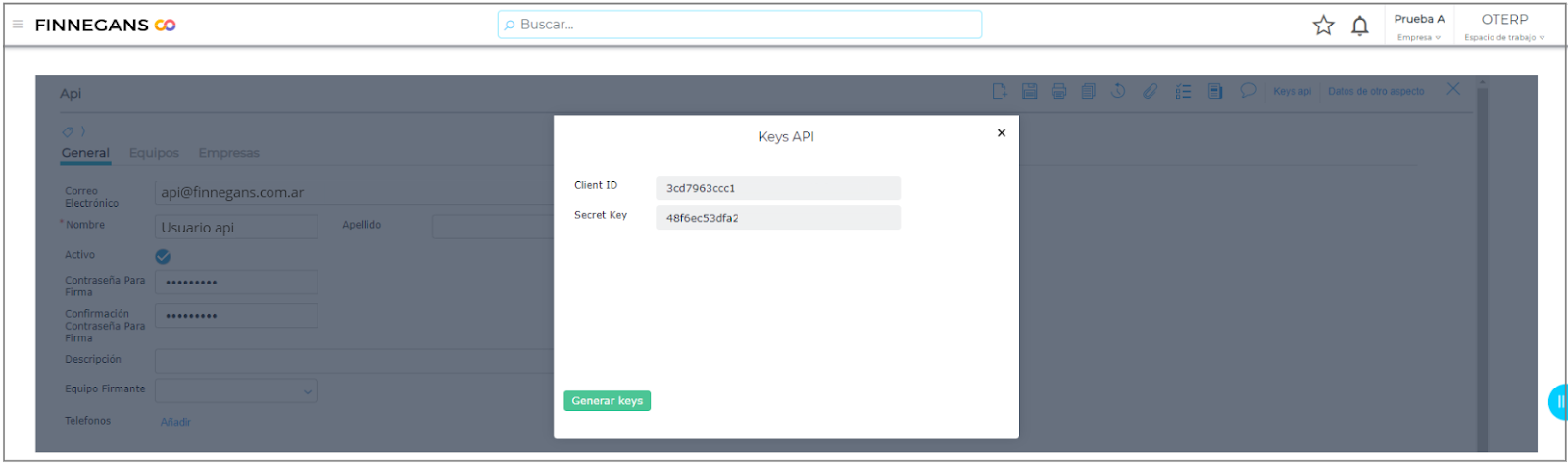The image size is (1568, 465).
Task: Switch to the Equipos tab
Action: [154, 153]
